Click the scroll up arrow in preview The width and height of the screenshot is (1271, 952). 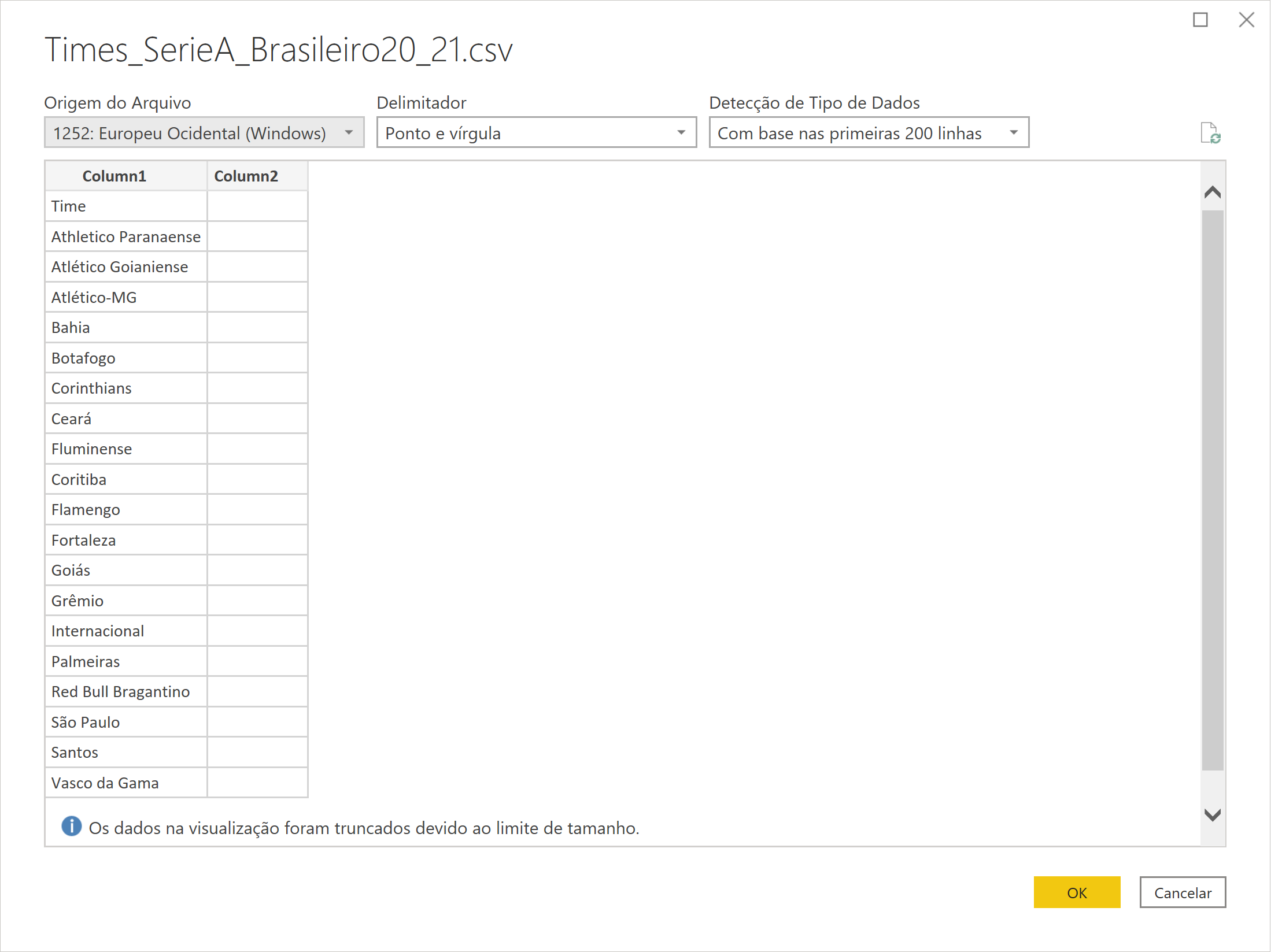click(x=1212, y=192)
